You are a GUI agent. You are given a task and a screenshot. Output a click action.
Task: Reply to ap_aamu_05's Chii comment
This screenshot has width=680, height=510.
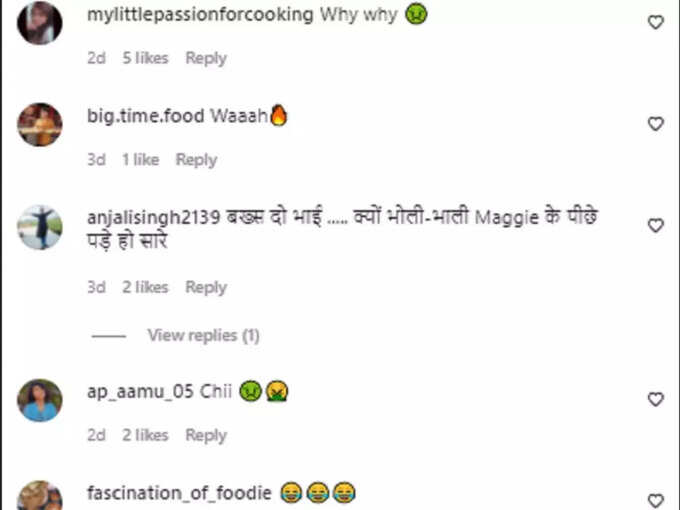(206, 435)
